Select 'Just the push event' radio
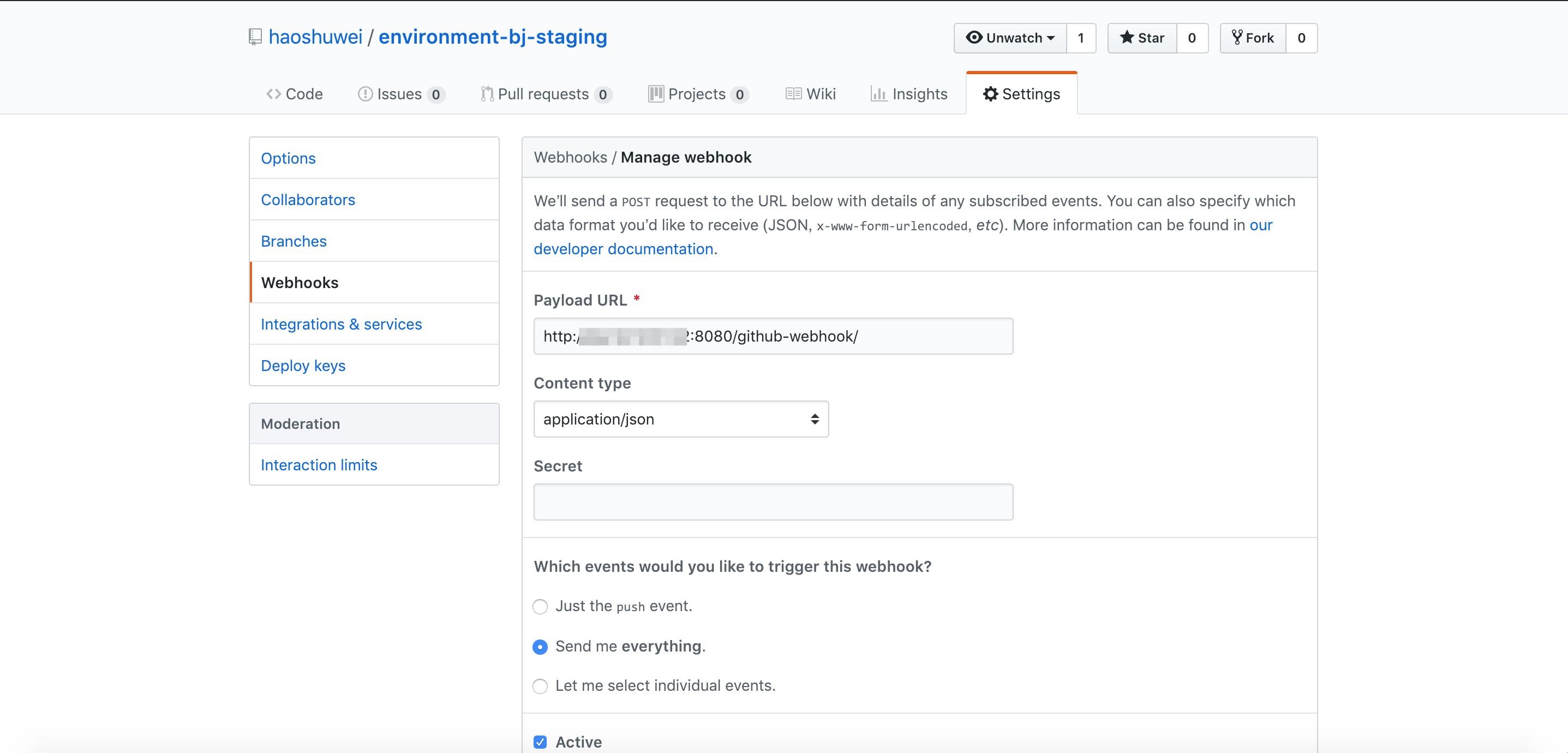The height and width of the screenshot is (753, 1568). 540,607
